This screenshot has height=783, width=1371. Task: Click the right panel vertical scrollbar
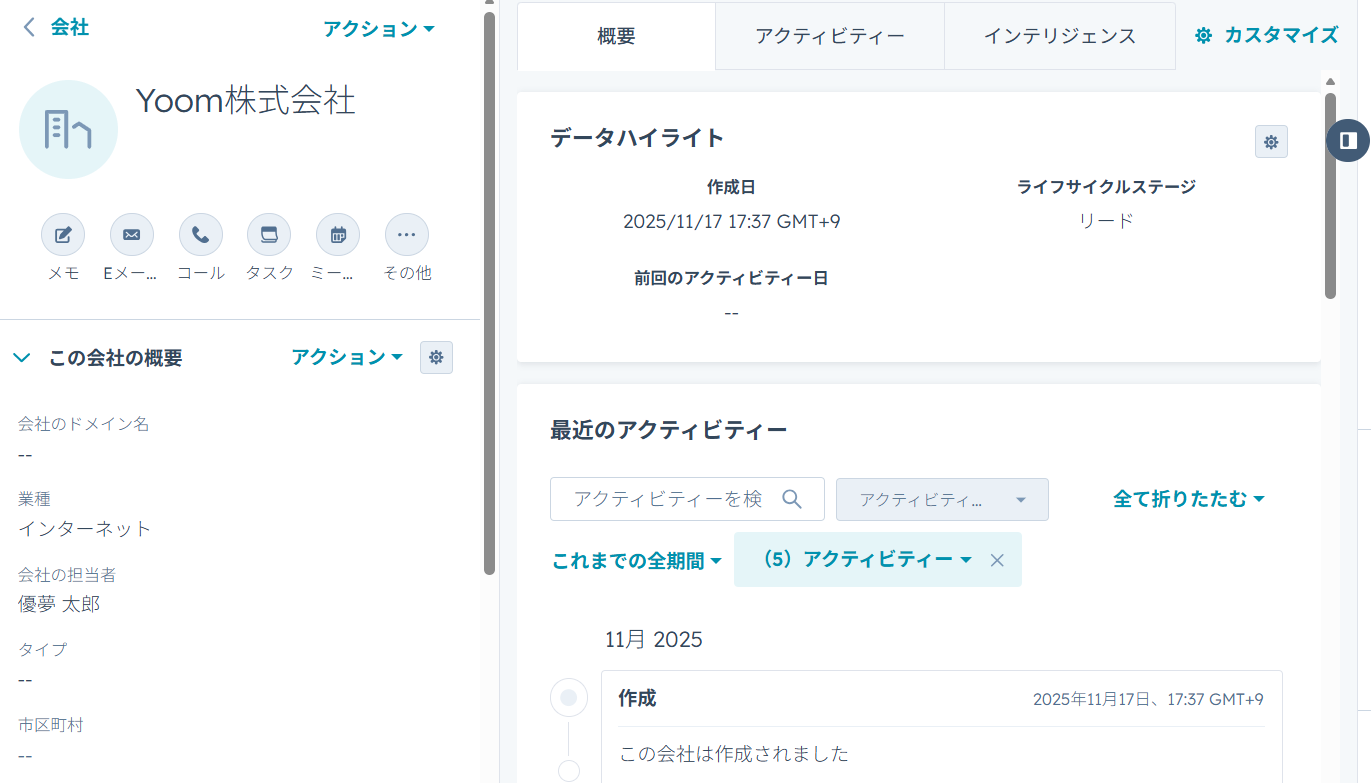tap(1330, 196)
